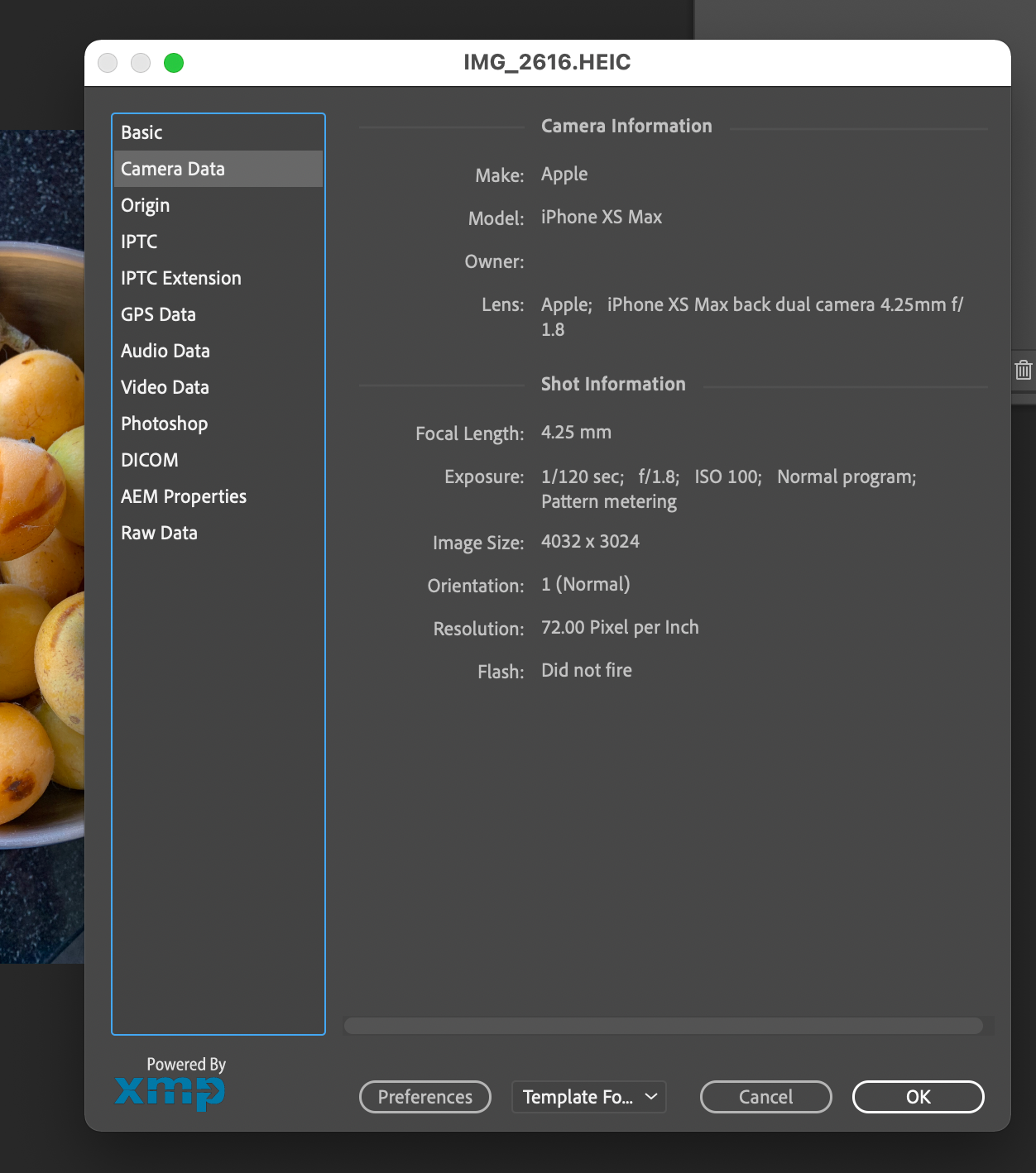Viewport: 1036px width, 1173px height.
Task: Click the chevron on the Template button
Action: 650,1097
